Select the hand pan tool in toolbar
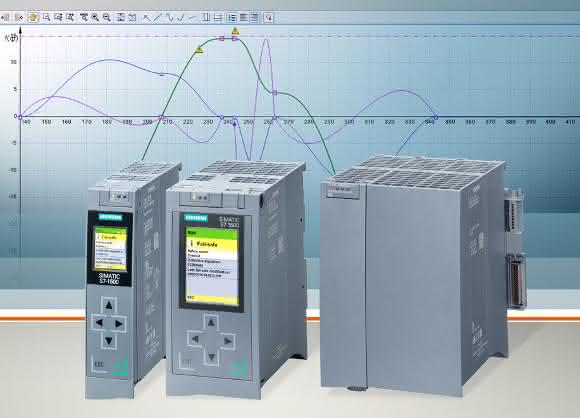This screenshot has height=418, width=580. coord(33,17)
